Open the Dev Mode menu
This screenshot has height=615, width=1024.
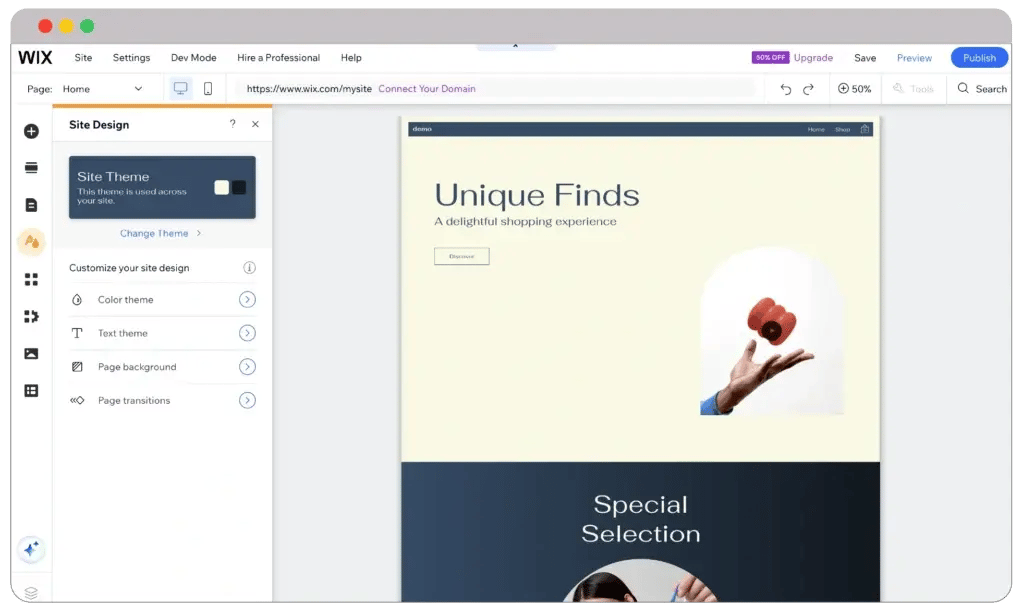point(193,58)
